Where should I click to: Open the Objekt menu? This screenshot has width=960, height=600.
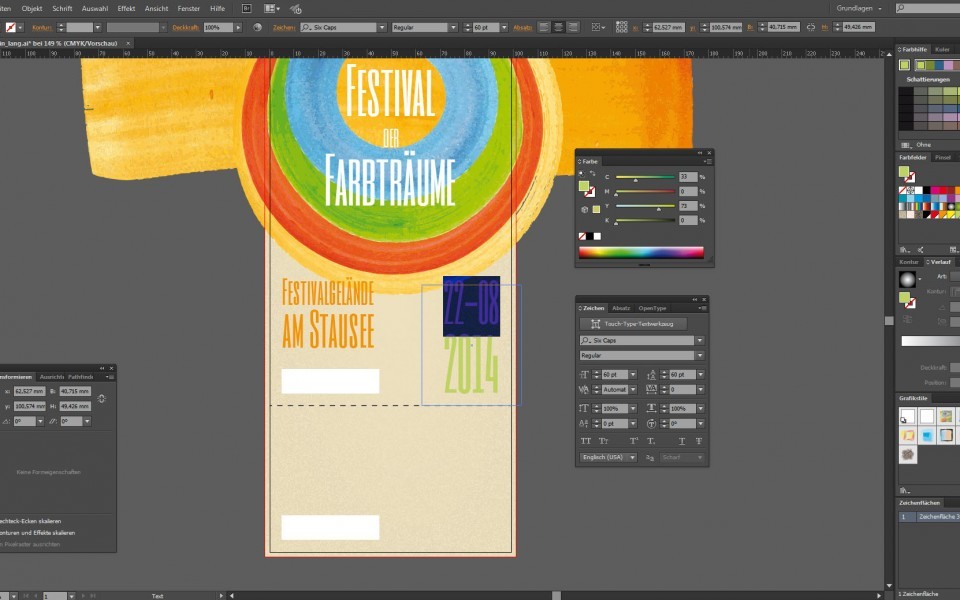[32, 9]
